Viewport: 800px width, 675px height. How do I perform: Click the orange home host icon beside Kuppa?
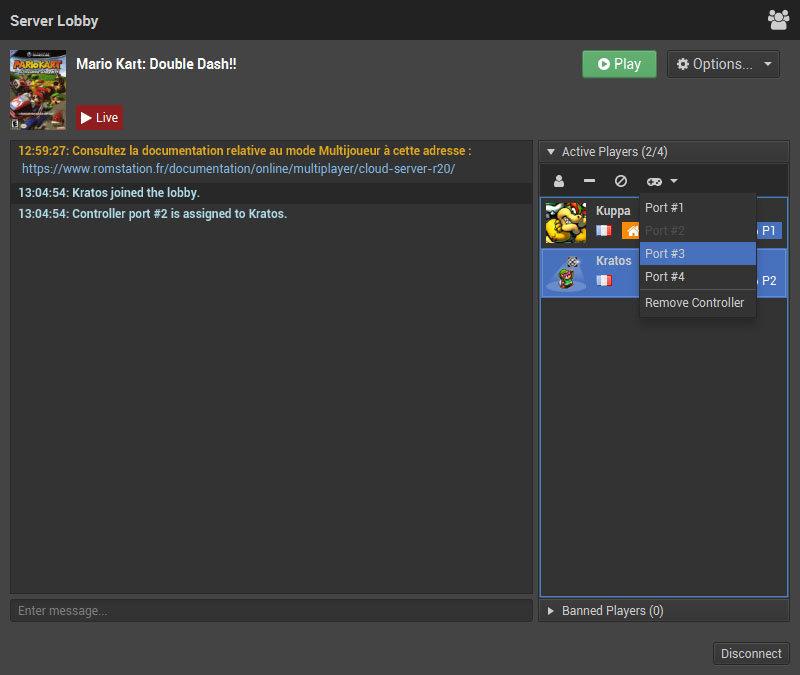[x=631, y=231]
